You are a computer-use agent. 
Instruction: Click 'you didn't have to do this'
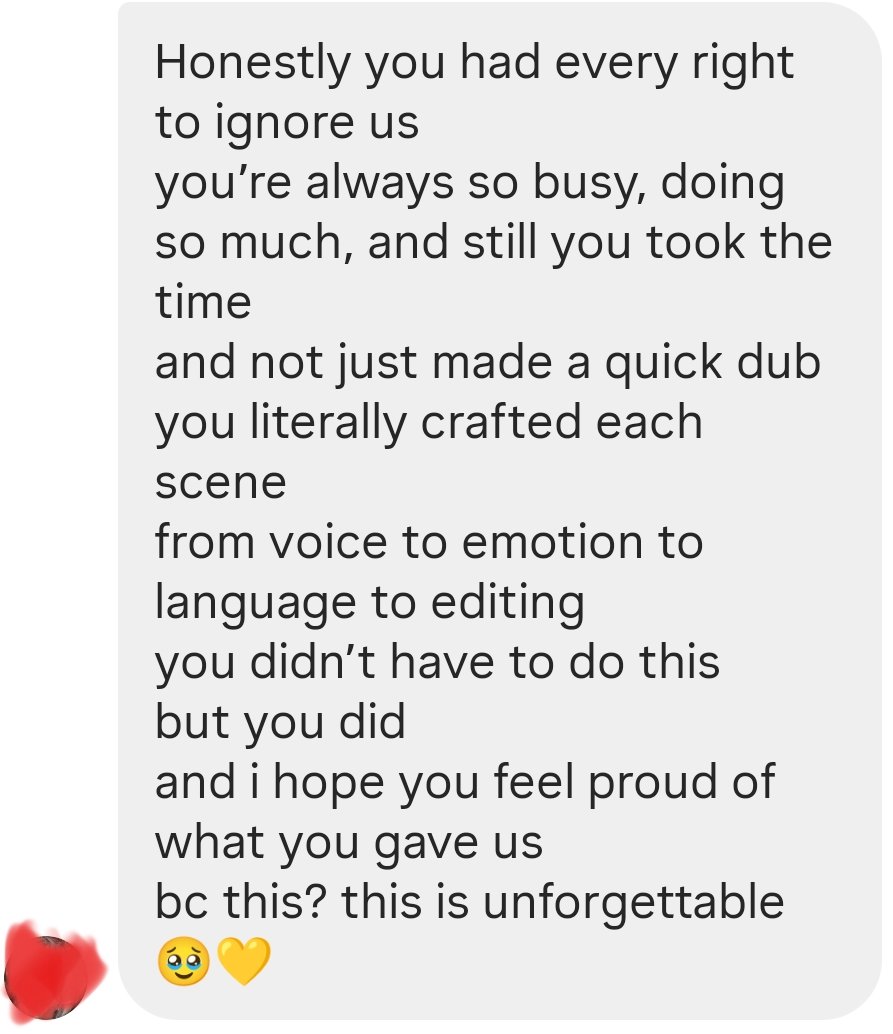437,663
